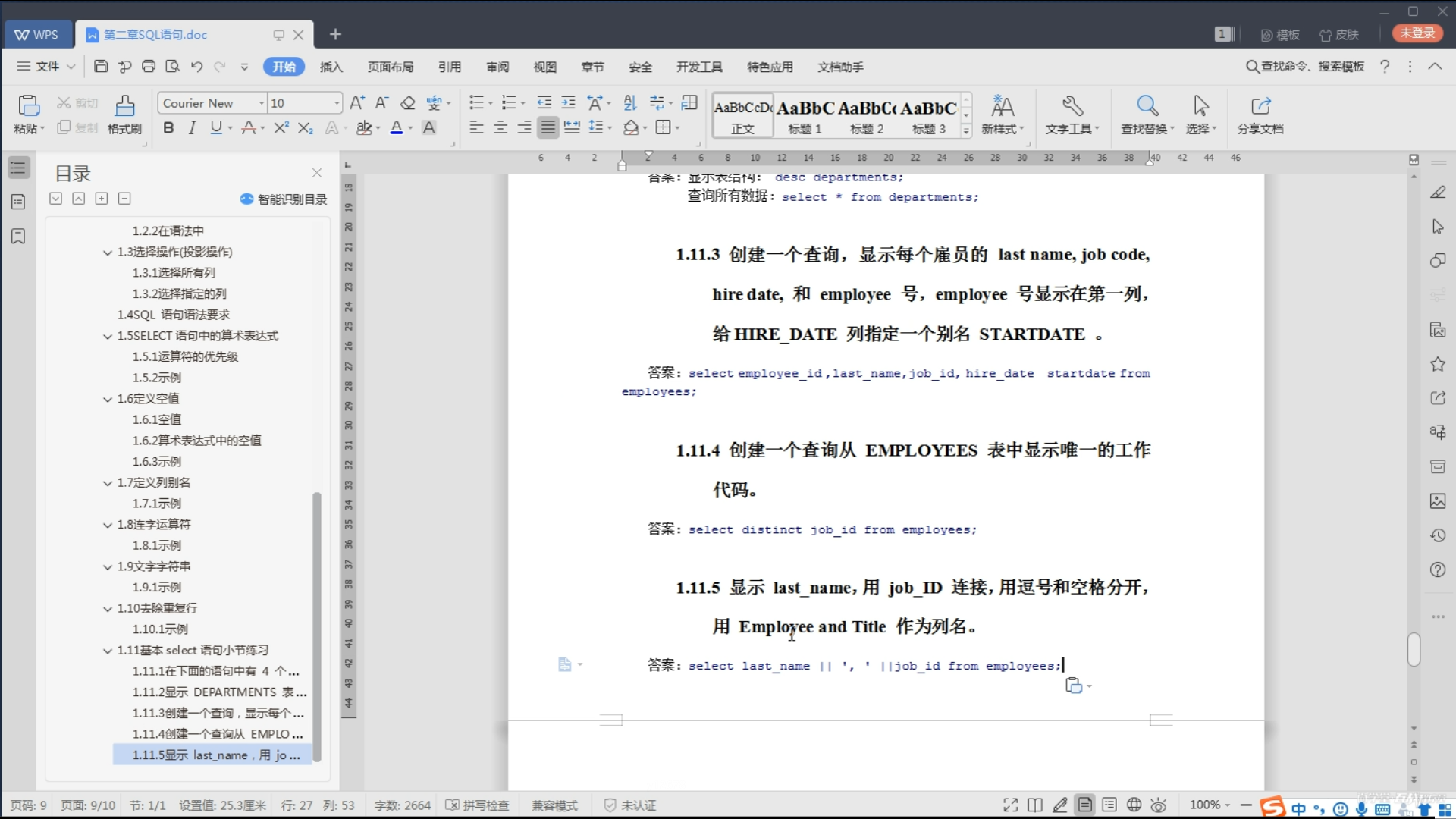Apply the 标题 2 style
The height and width of the screenshot is (819, 1456).
point(867,115)
